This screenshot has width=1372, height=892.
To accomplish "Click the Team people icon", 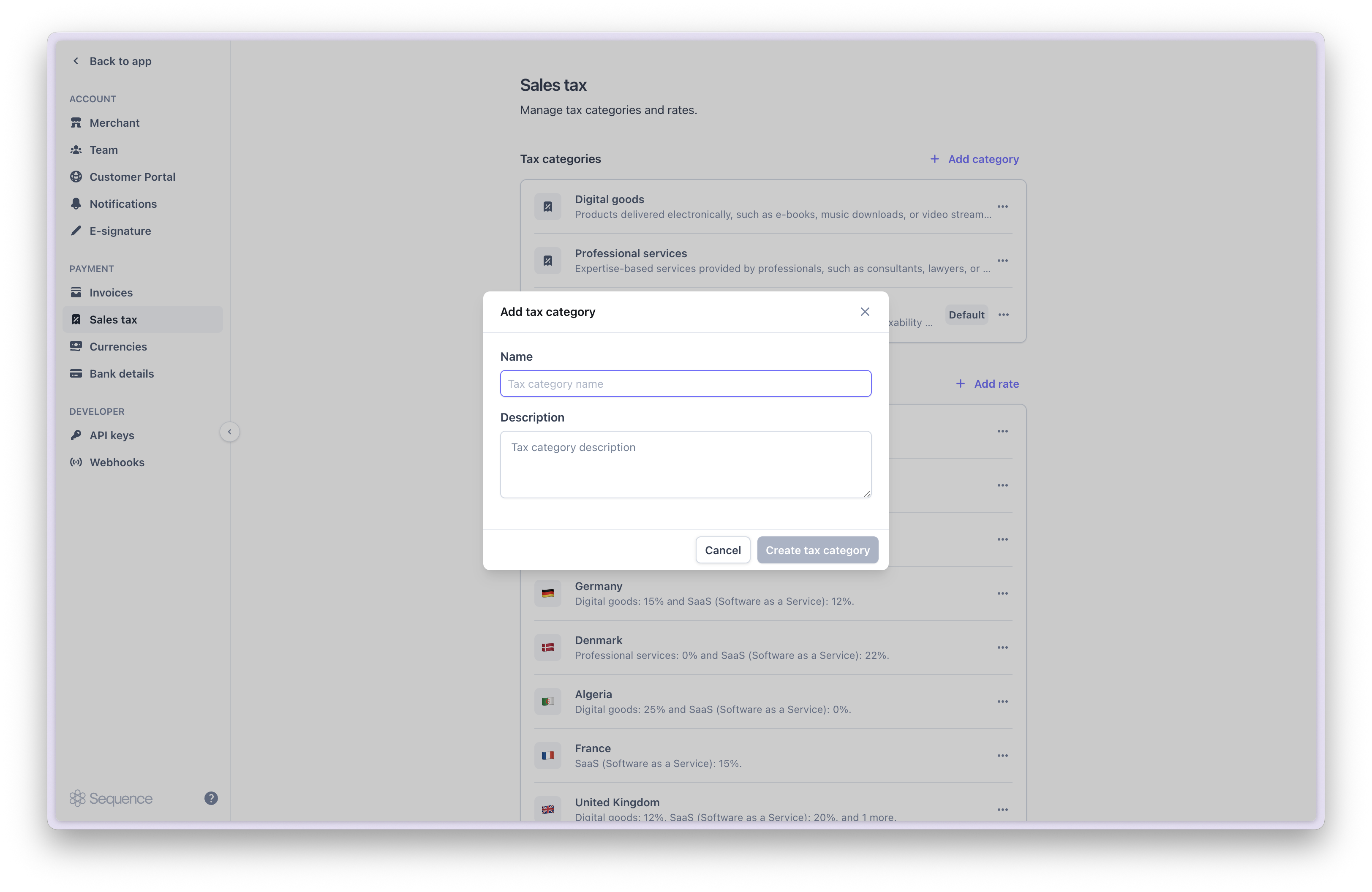I will coord(76,150).
